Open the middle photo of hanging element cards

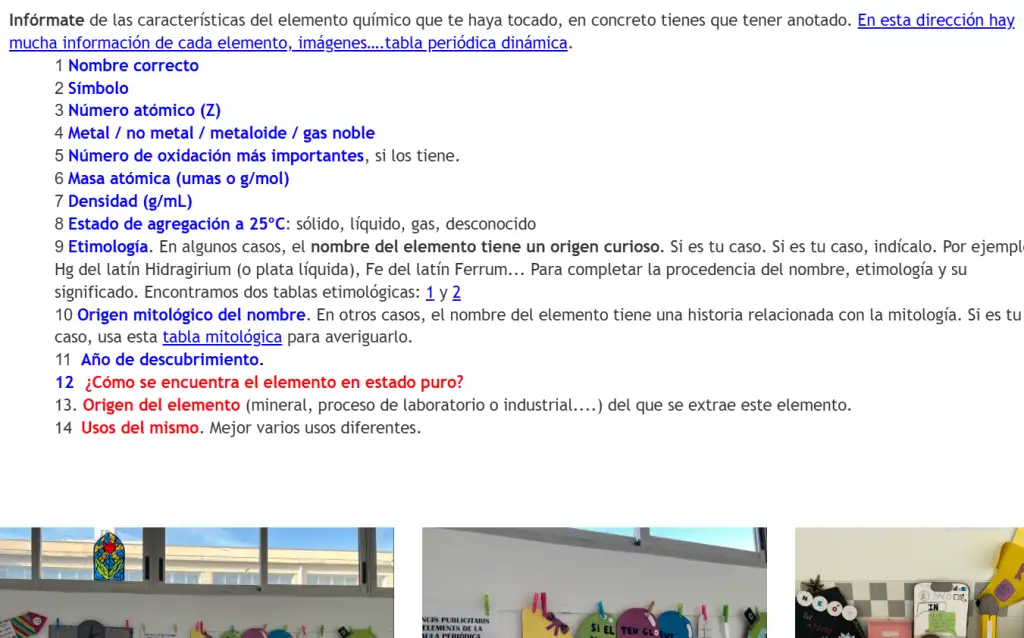click(x=594, y=582)
